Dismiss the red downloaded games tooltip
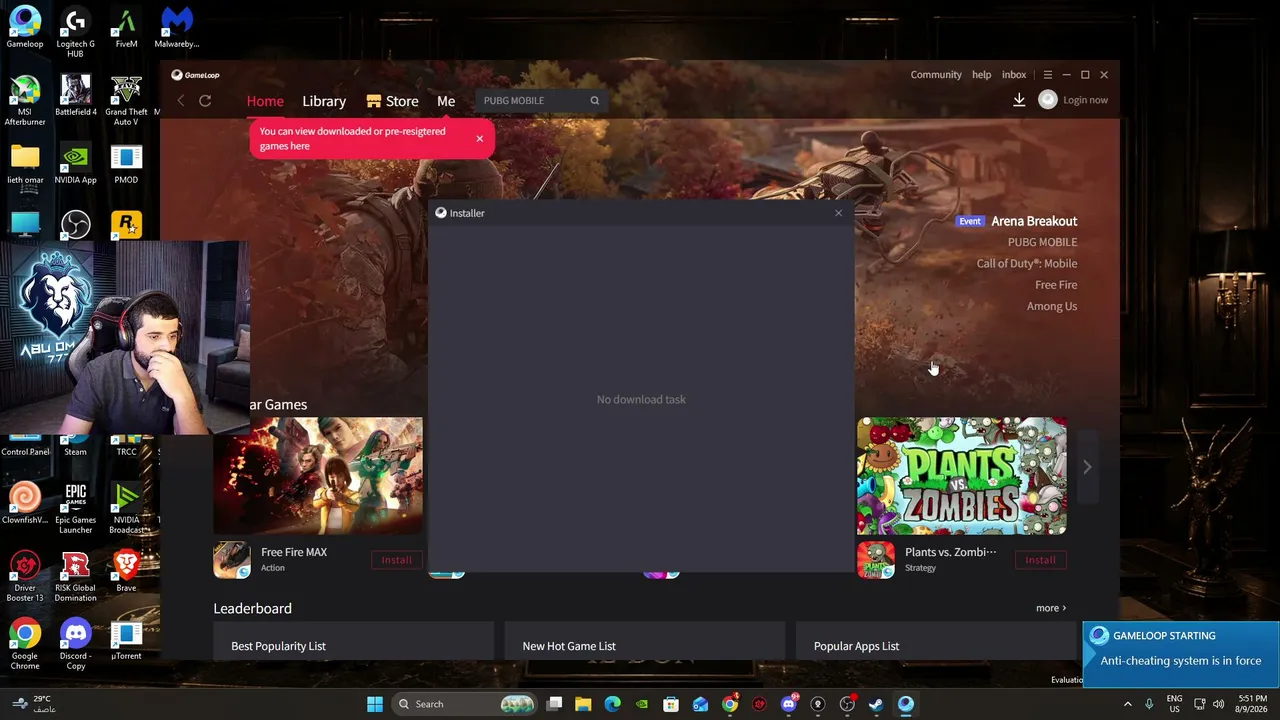Image resolution: width=1280 pixels, height=720 pixels. [479, 138]
